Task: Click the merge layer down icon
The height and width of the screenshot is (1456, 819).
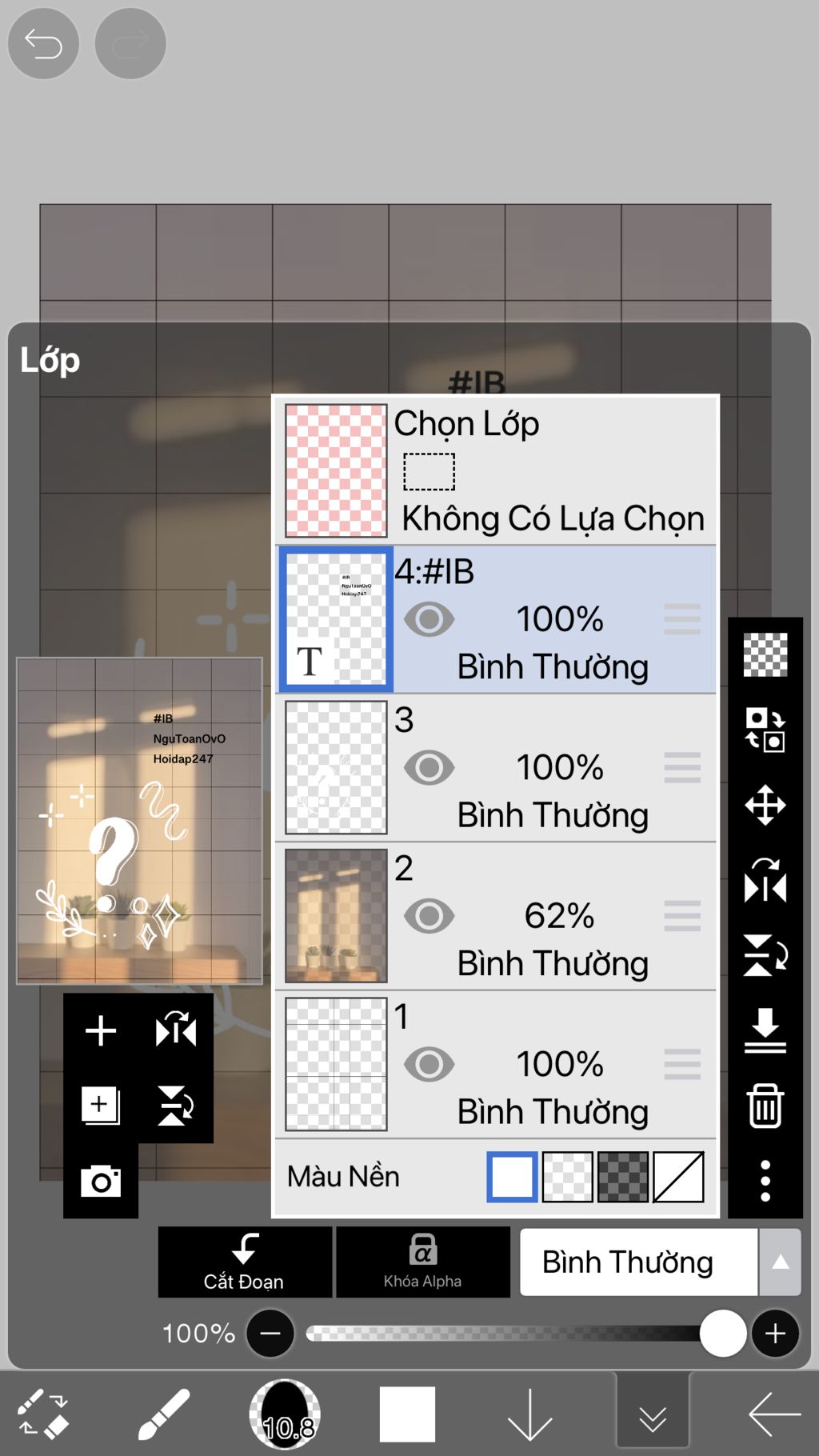Action: click(x=765, y=1030)
